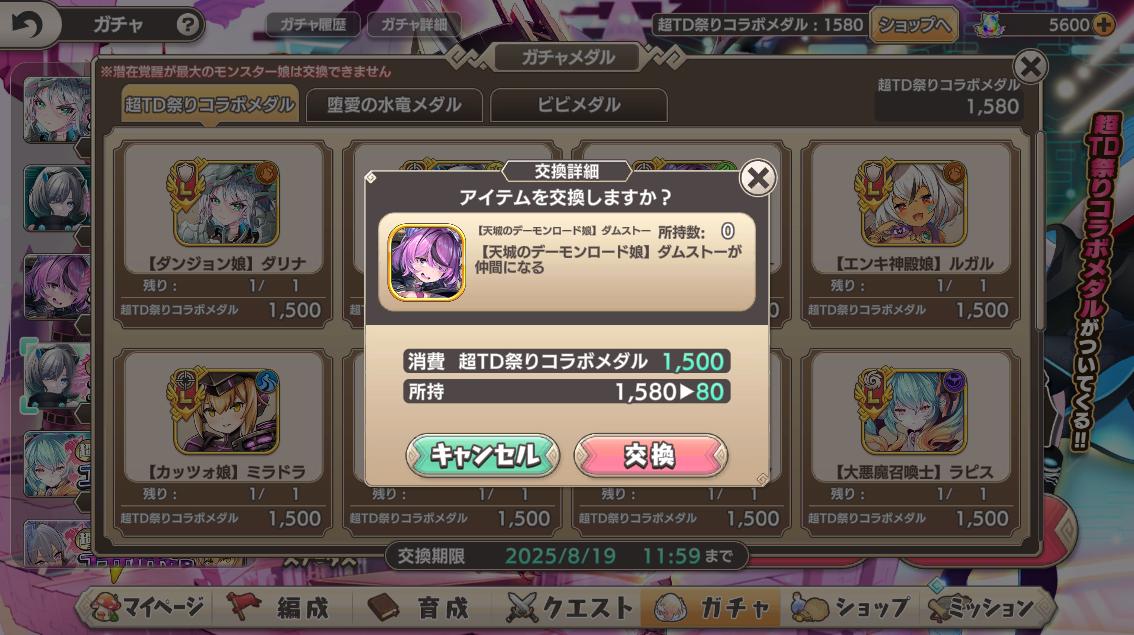
Task: Click the ショップへ button
Action: point(914,25)
